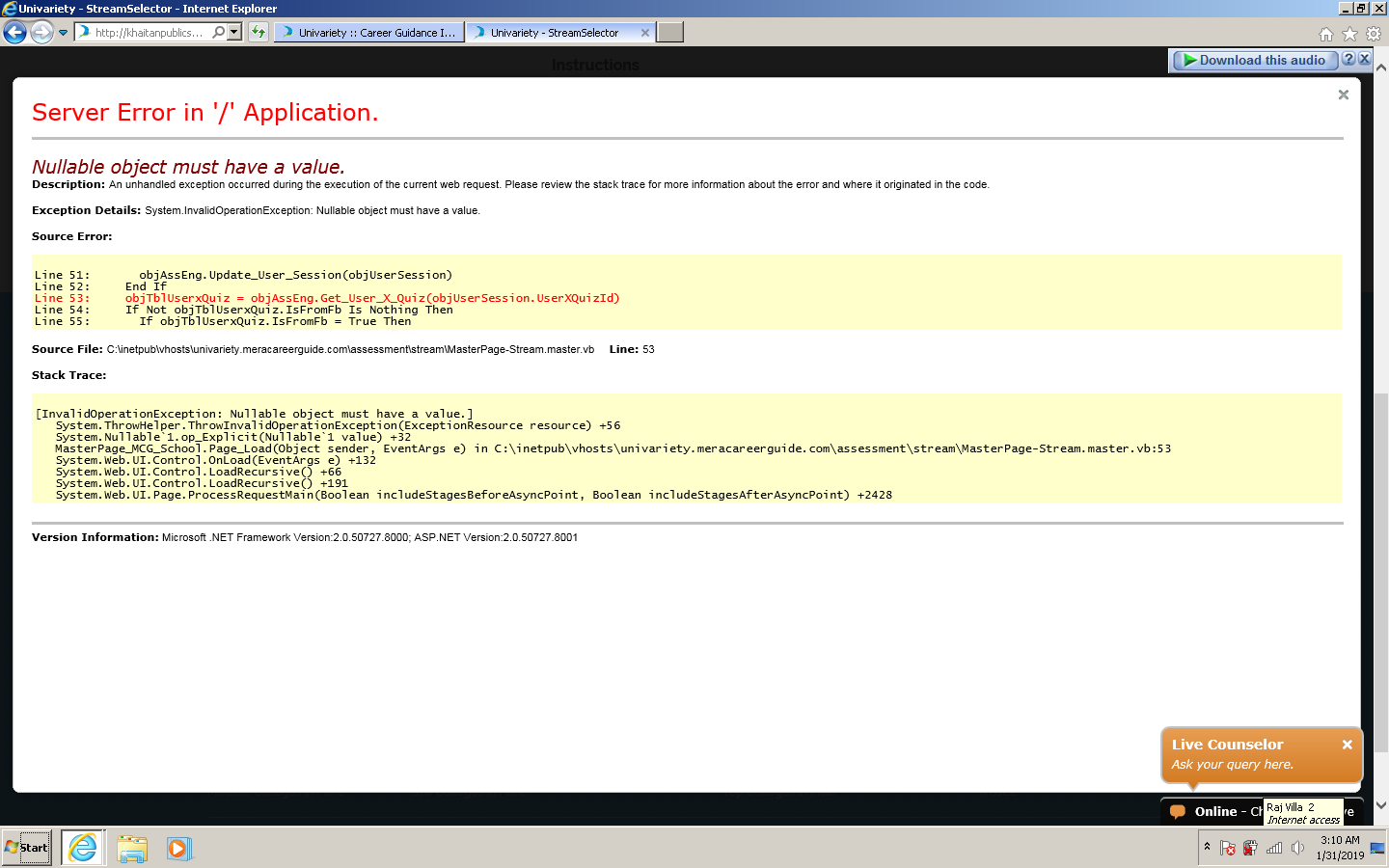Close the StreamSelector tab
This screenshot has height=868, width=1389.
coord(645,33)
